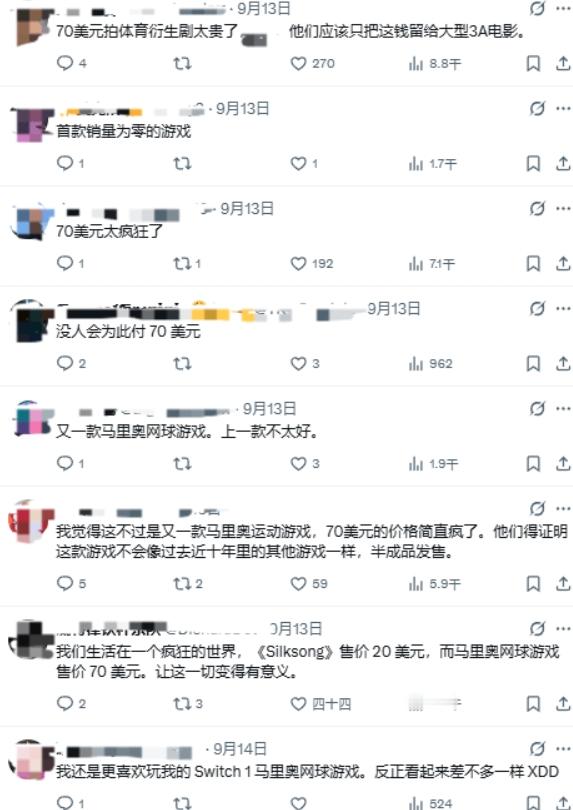Open three-dot menu on 70美元太疯狂了 tweet
Viewport: 573px width, 810px height.
pyautogui.click(x=563, y=209)
